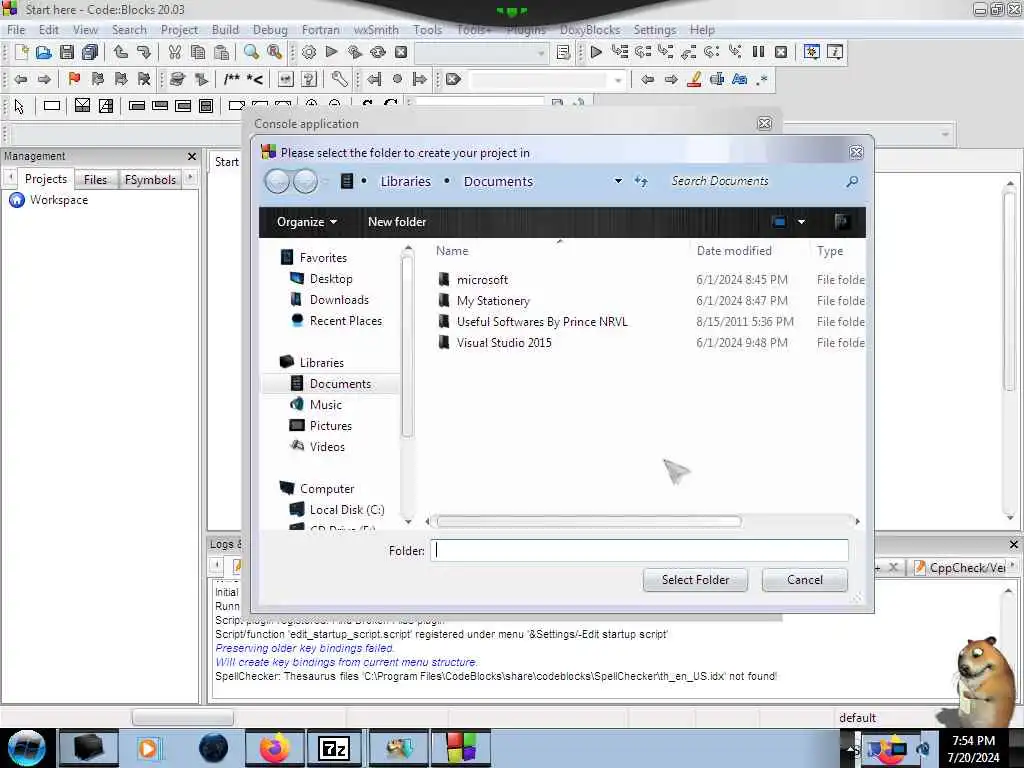Toggle the Match case Aa icon
Image resolution: width=1024 pixels, height=768 pixels.
[739, 80]
